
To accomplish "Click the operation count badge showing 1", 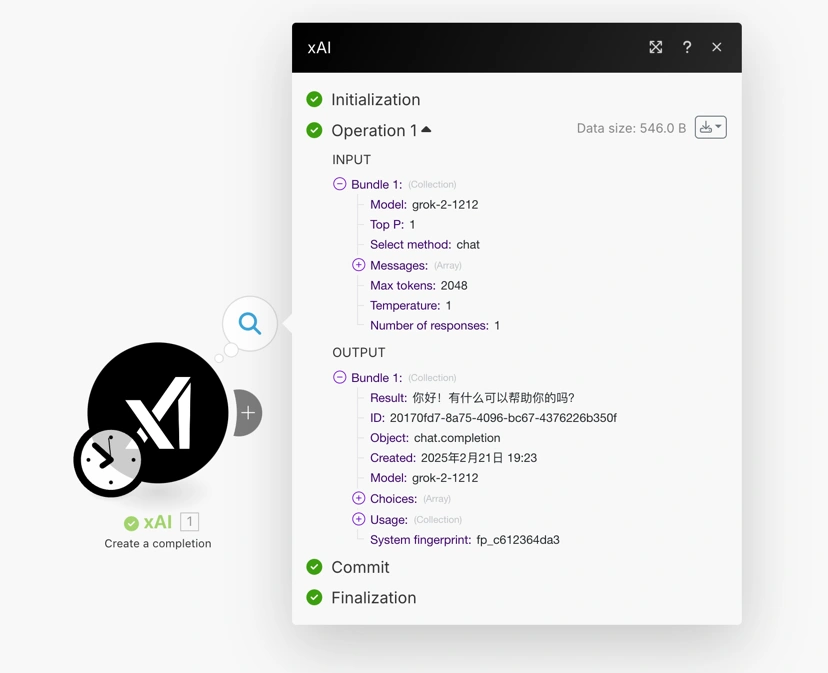I will [190, 522].
